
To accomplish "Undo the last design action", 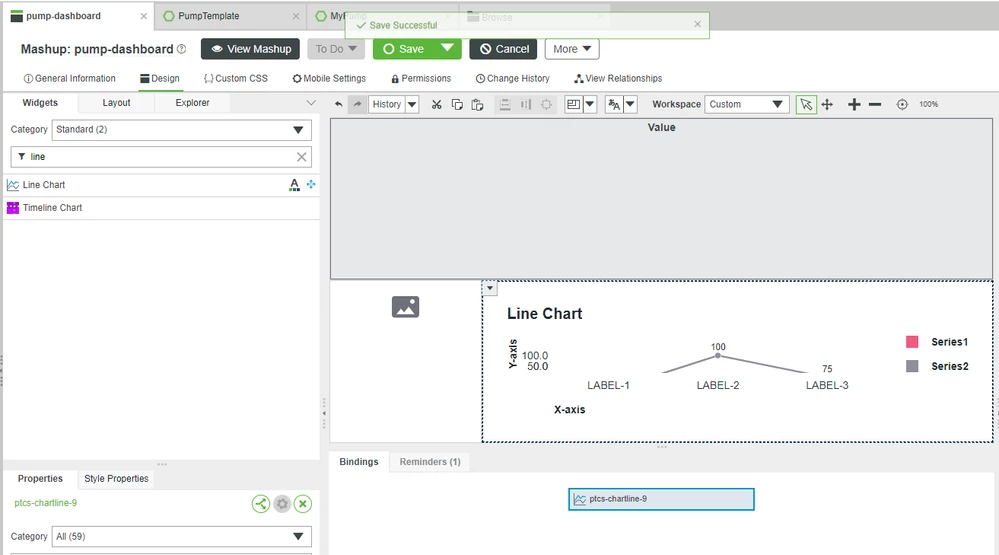I will (339, 105).
